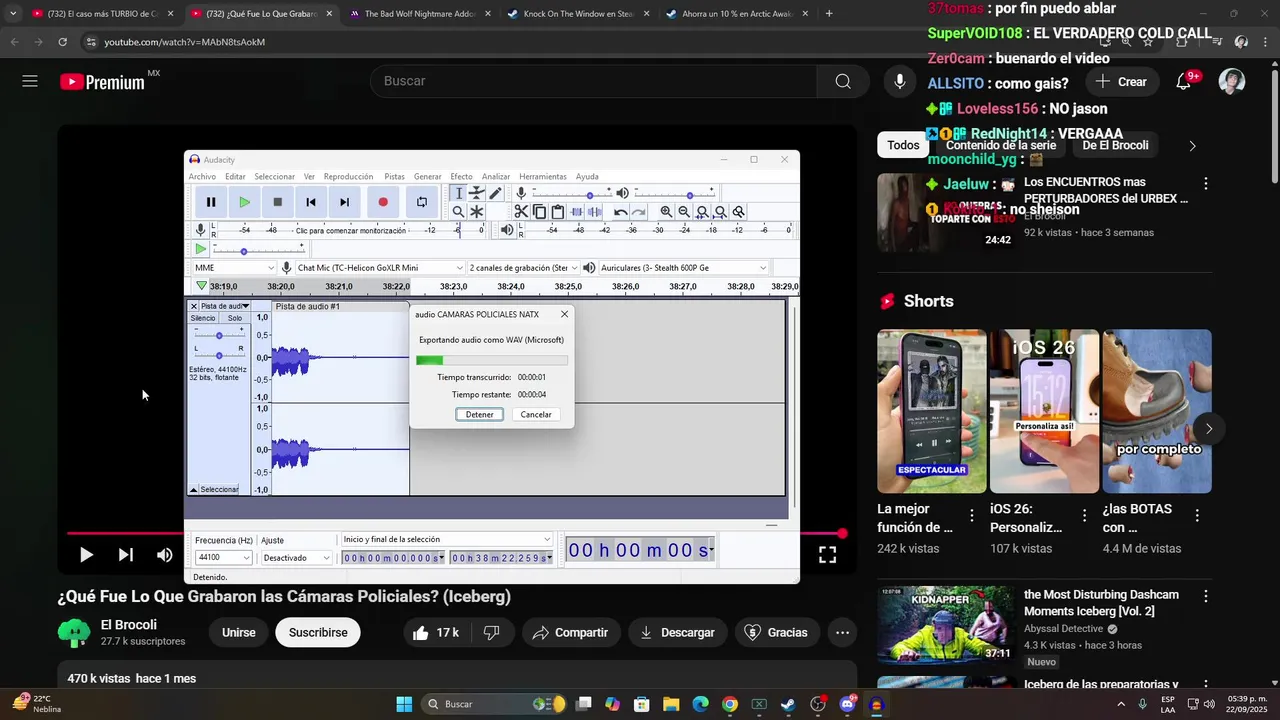This screenshot has height=720, width=1280.
Task: Open Audacity's Herramientas menu
Action: 542,177
